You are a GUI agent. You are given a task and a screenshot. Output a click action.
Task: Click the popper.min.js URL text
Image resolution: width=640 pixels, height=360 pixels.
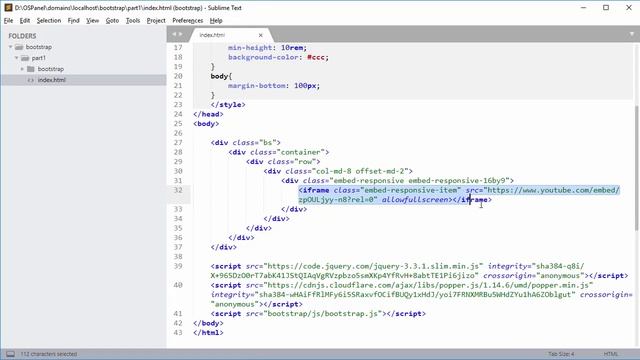tap(428, 285)
